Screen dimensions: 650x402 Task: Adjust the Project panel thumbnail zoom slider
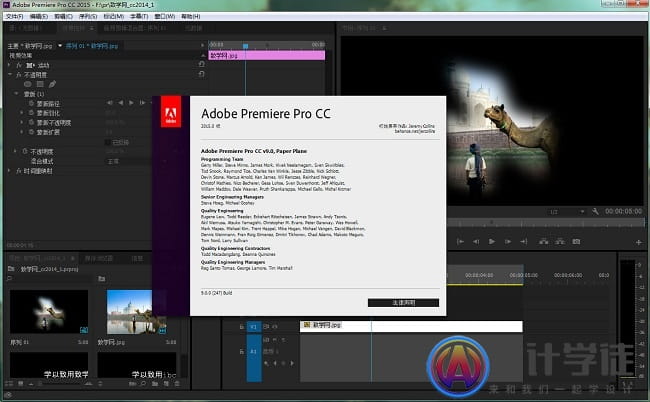[x=58, y=384]
